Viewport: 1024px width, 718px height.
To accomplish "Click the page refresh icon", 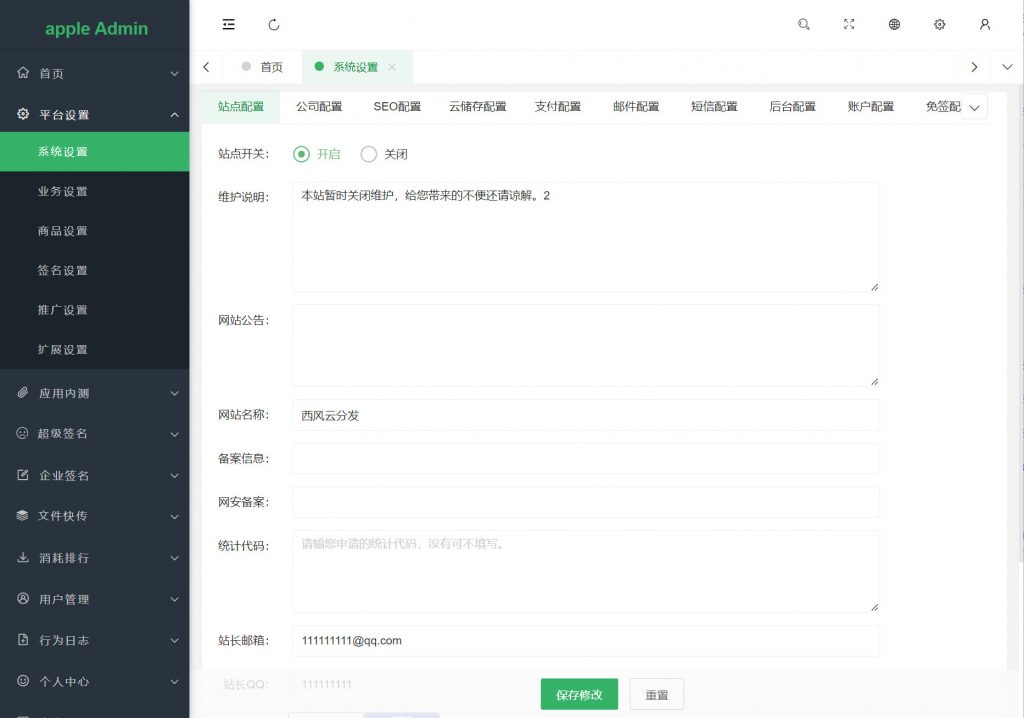I will pyautogui.click(x=274, y=24).
